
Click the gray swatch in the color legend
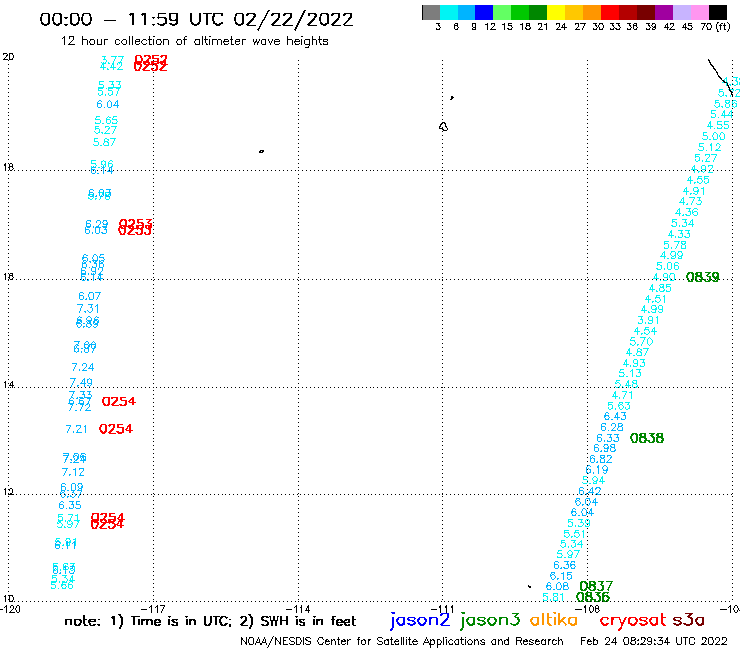(x=431, y=12)
